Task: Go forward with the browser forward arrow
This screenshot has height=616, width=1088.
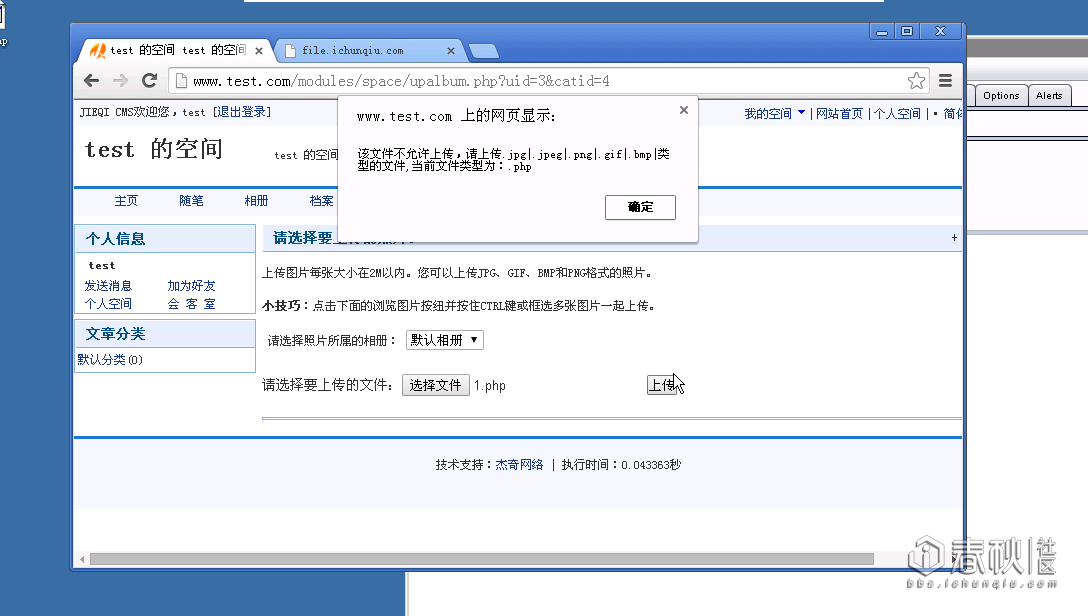Action: [121, 80]
